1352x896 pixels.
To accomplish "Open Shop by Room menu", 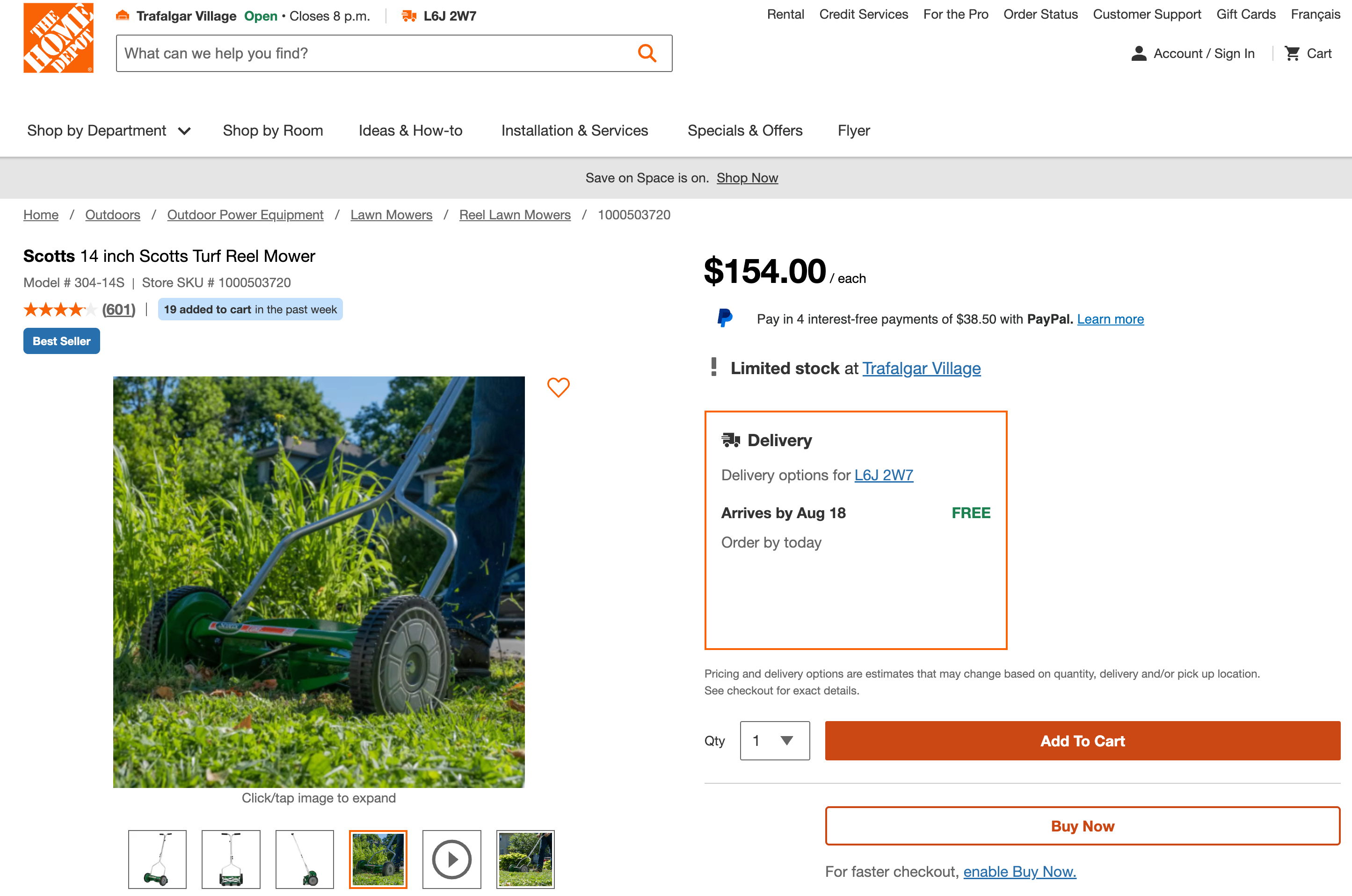I will pos(273,131).
